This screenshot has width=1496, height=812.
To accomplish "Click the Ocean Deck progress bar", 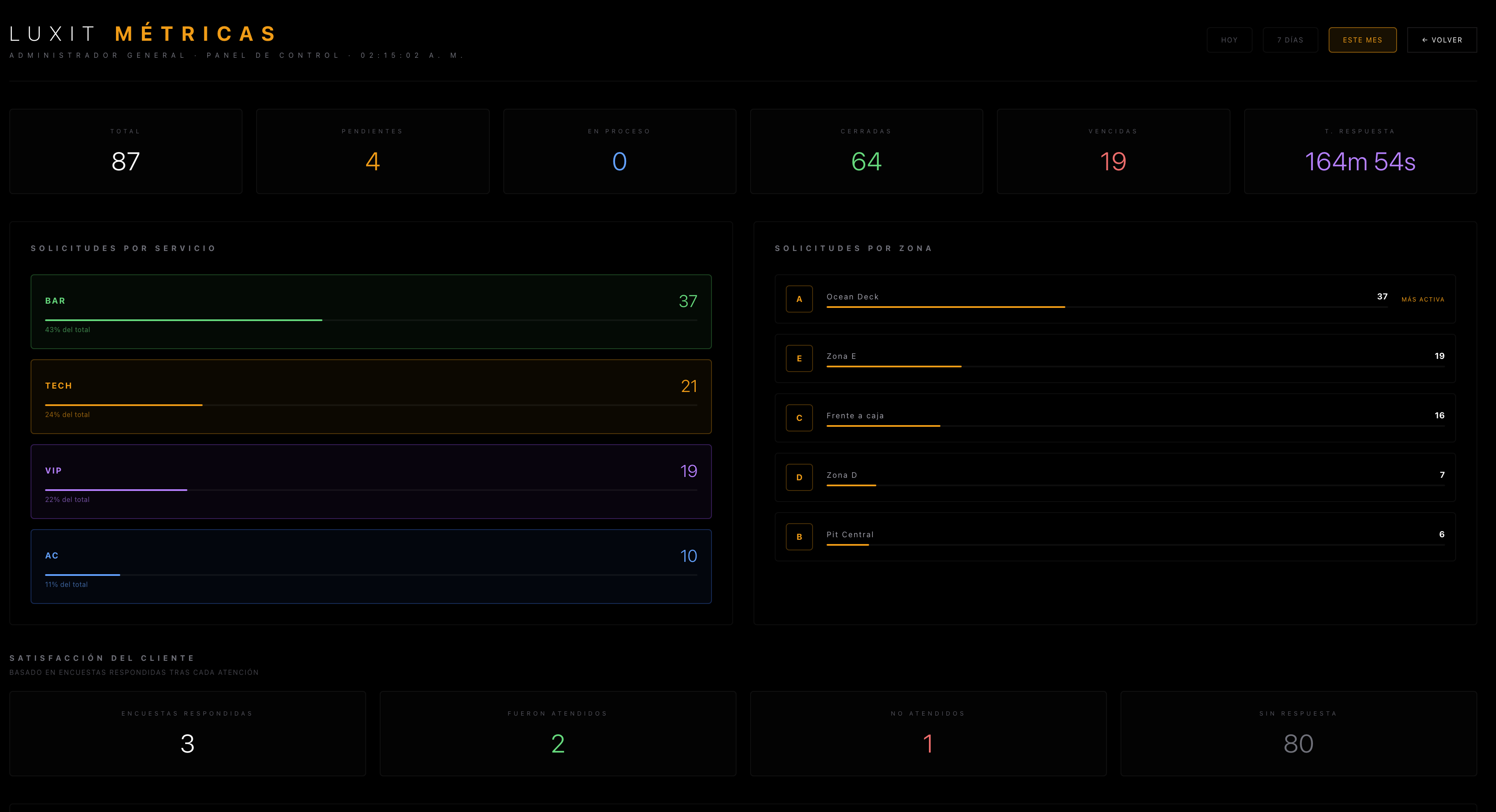I will (1107, 307).
